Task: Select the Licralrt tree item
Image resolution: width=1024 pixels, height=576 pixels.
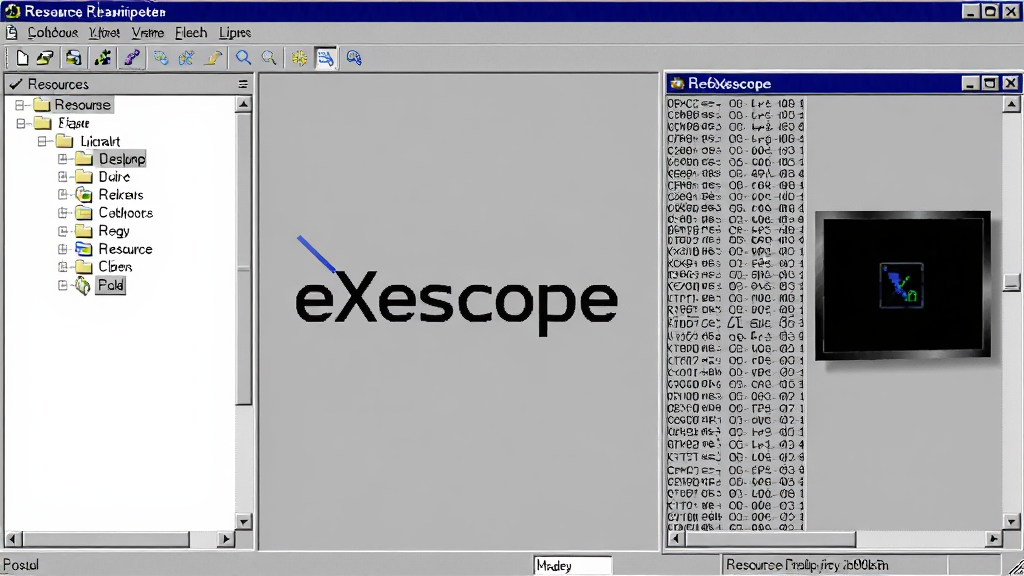Action: (100, 141)
